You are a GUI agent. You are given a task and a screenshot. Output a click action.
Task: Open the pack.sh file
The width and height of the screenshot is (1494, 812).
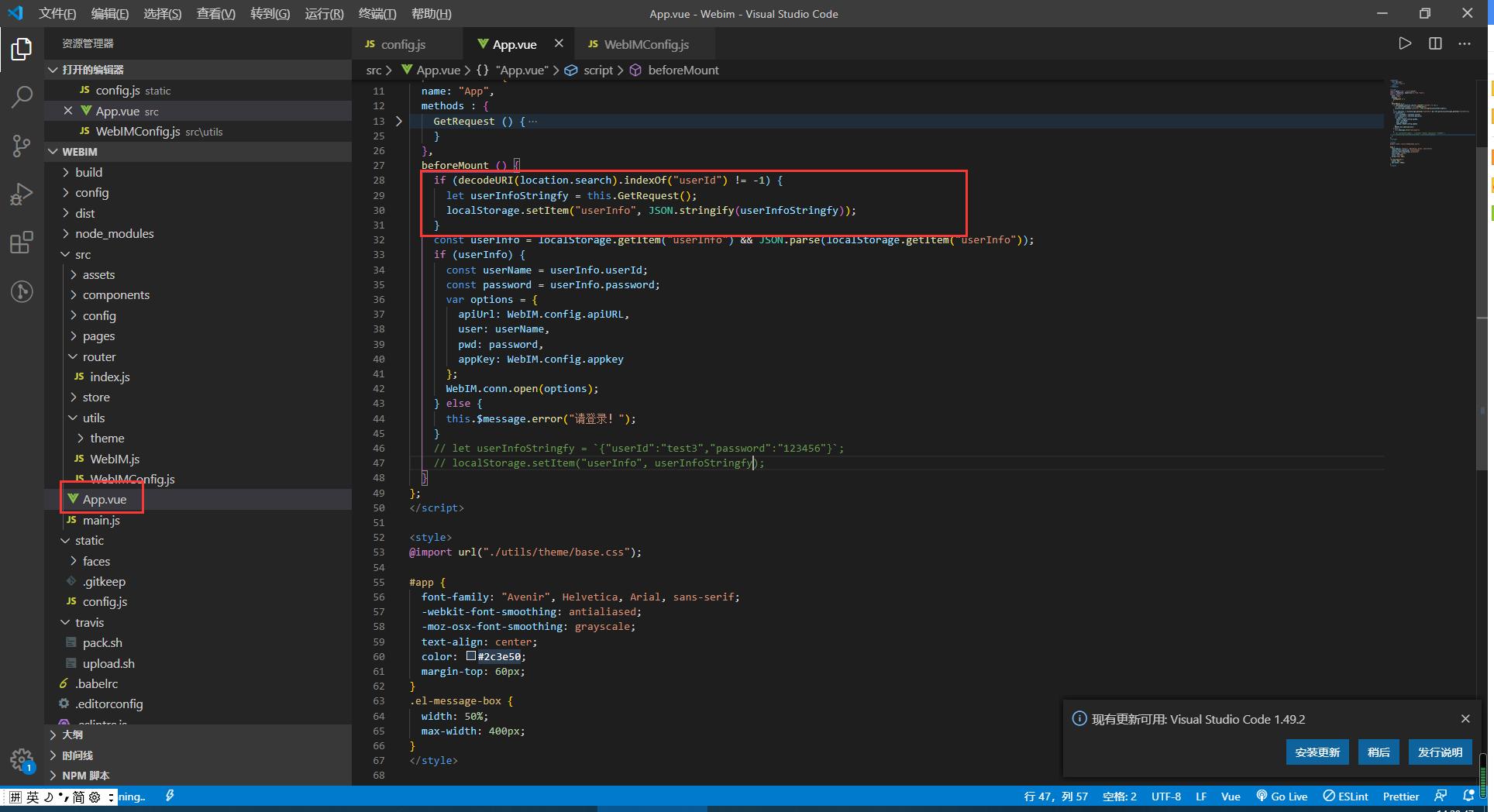102,642
